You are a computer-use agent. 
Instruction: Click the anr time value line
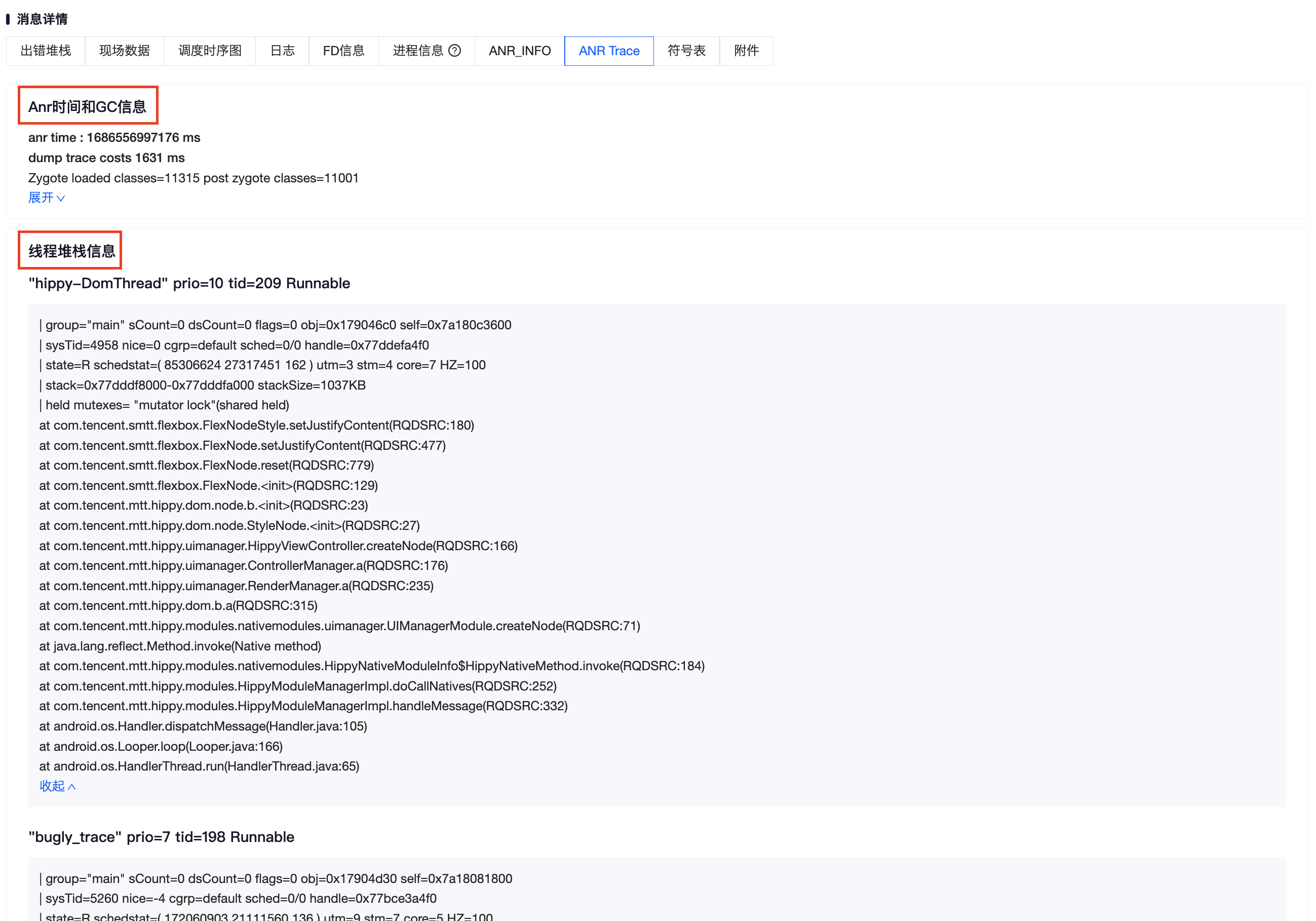(114, 138)
